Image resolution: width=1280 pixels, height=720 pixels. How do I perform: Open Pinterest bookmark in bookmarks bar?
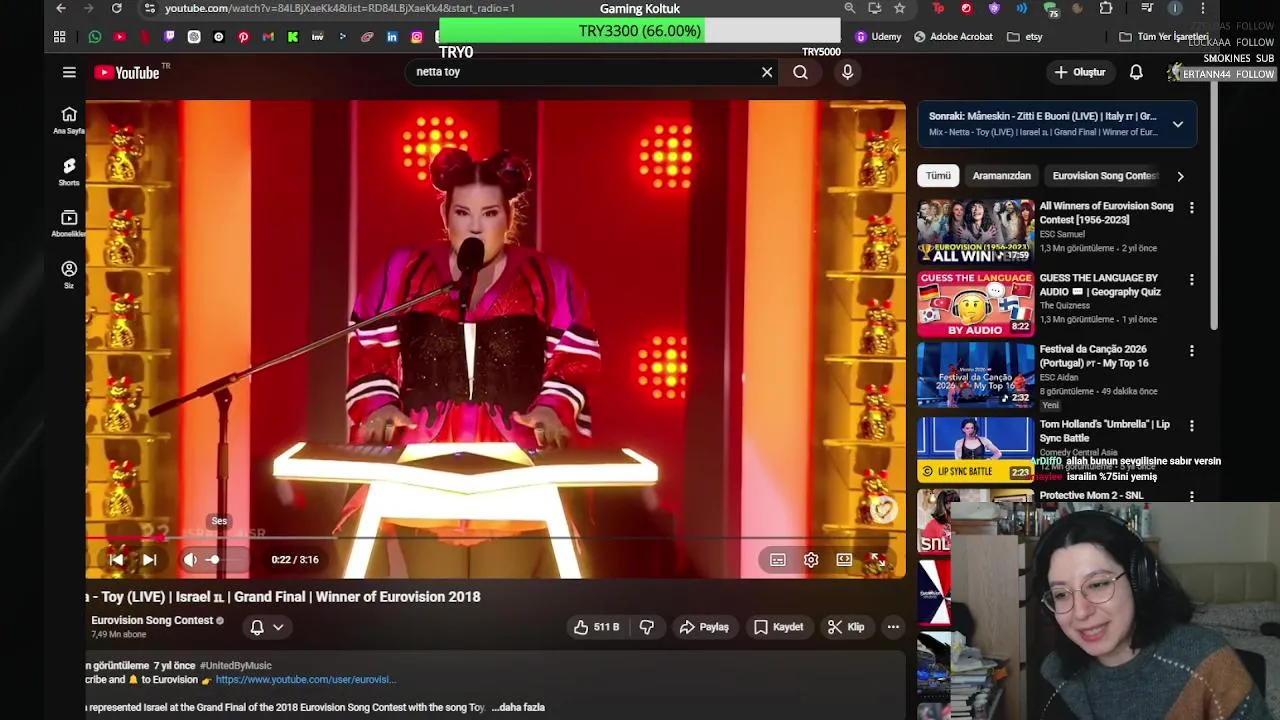243,37
